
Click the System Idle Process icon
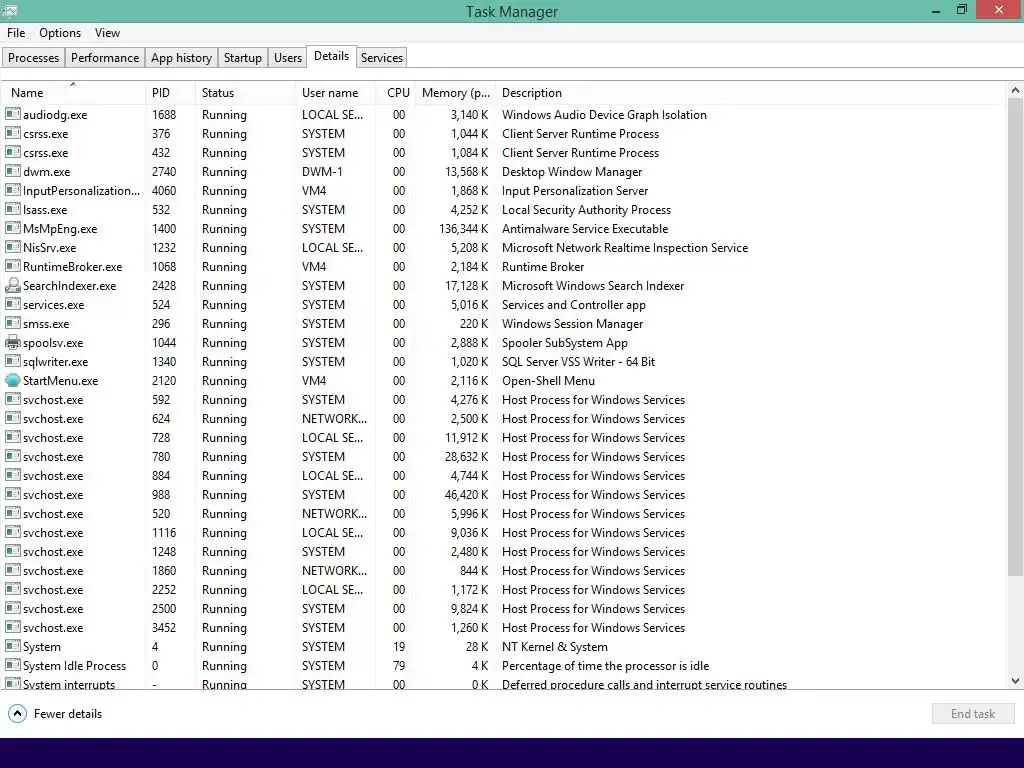coord(12,665)
